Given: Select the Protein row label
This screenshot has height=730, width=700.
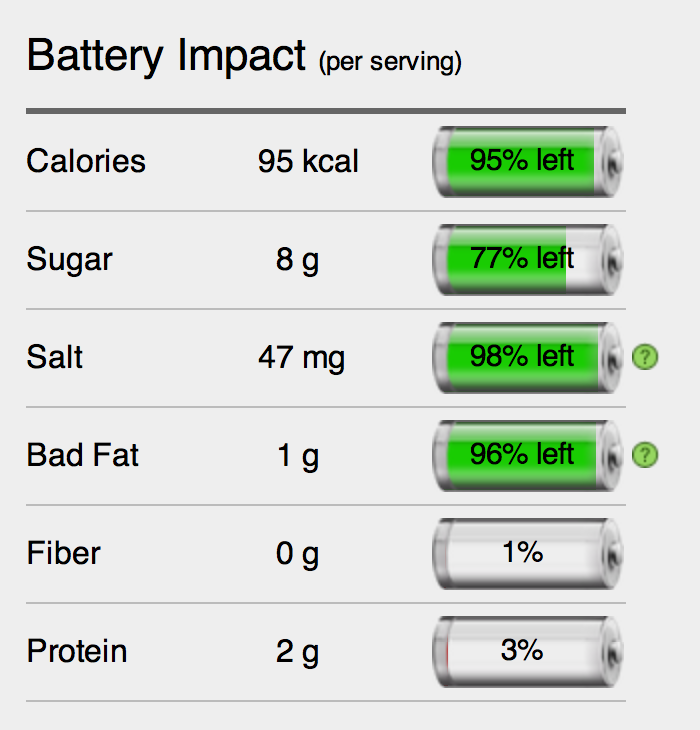Looking at the screenshot, I should pyautogui.click(x=77, y=651).
